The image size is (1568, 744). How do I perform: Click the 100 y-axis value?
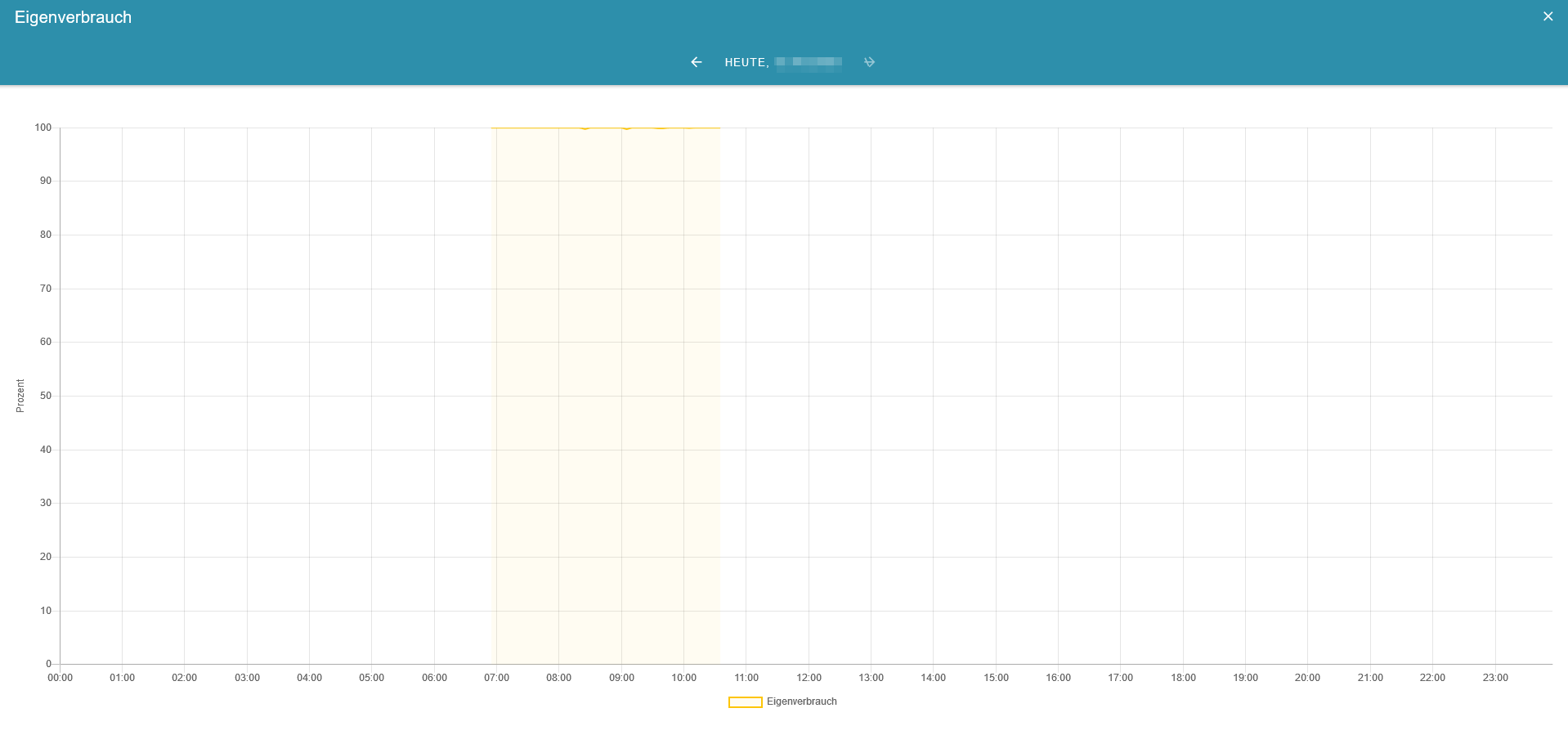tap(43, 128)
